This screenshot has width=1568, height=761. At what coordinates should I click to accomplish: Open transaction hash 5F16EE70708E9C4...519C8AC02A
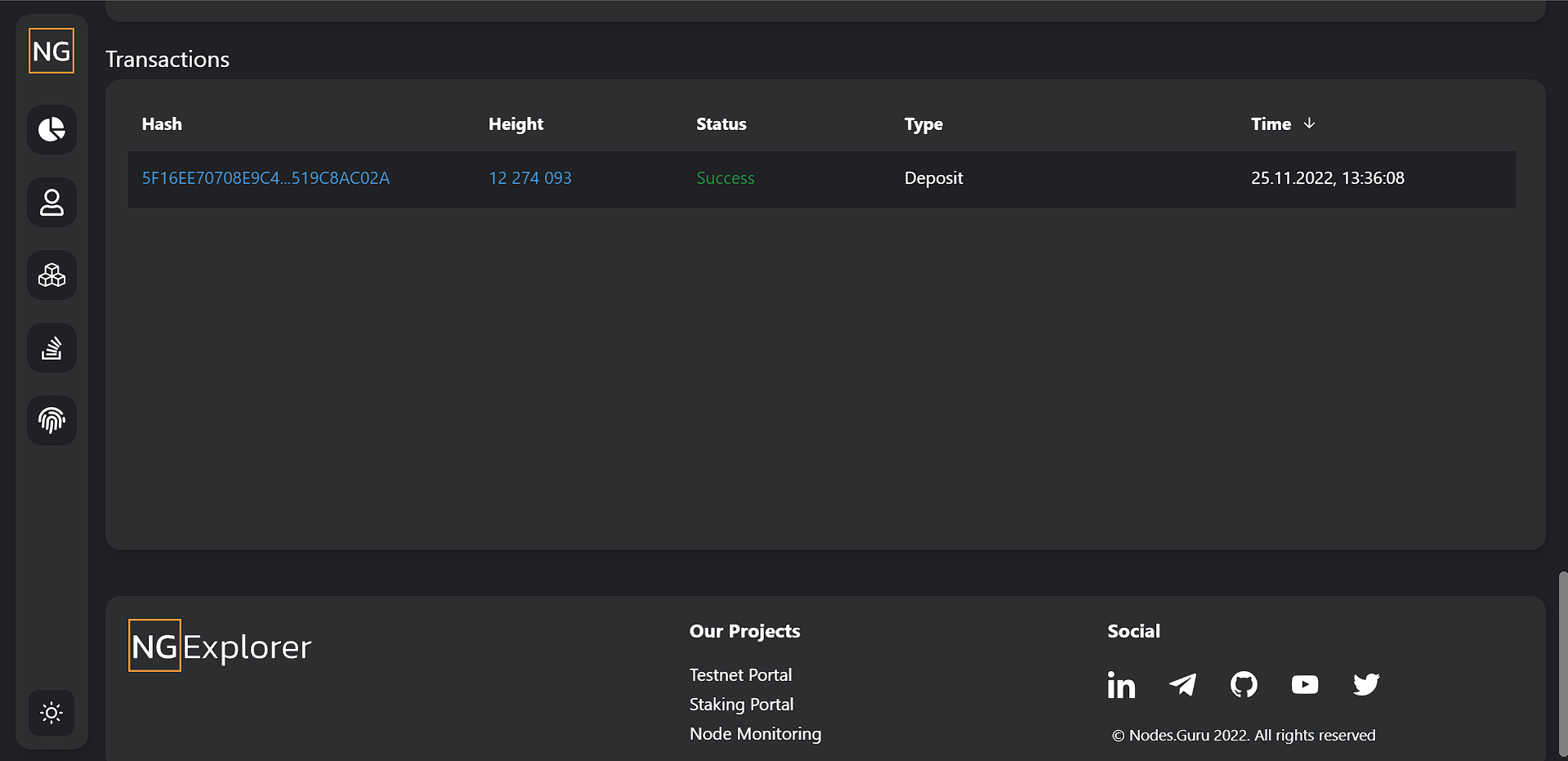click(x=266, y=178)
